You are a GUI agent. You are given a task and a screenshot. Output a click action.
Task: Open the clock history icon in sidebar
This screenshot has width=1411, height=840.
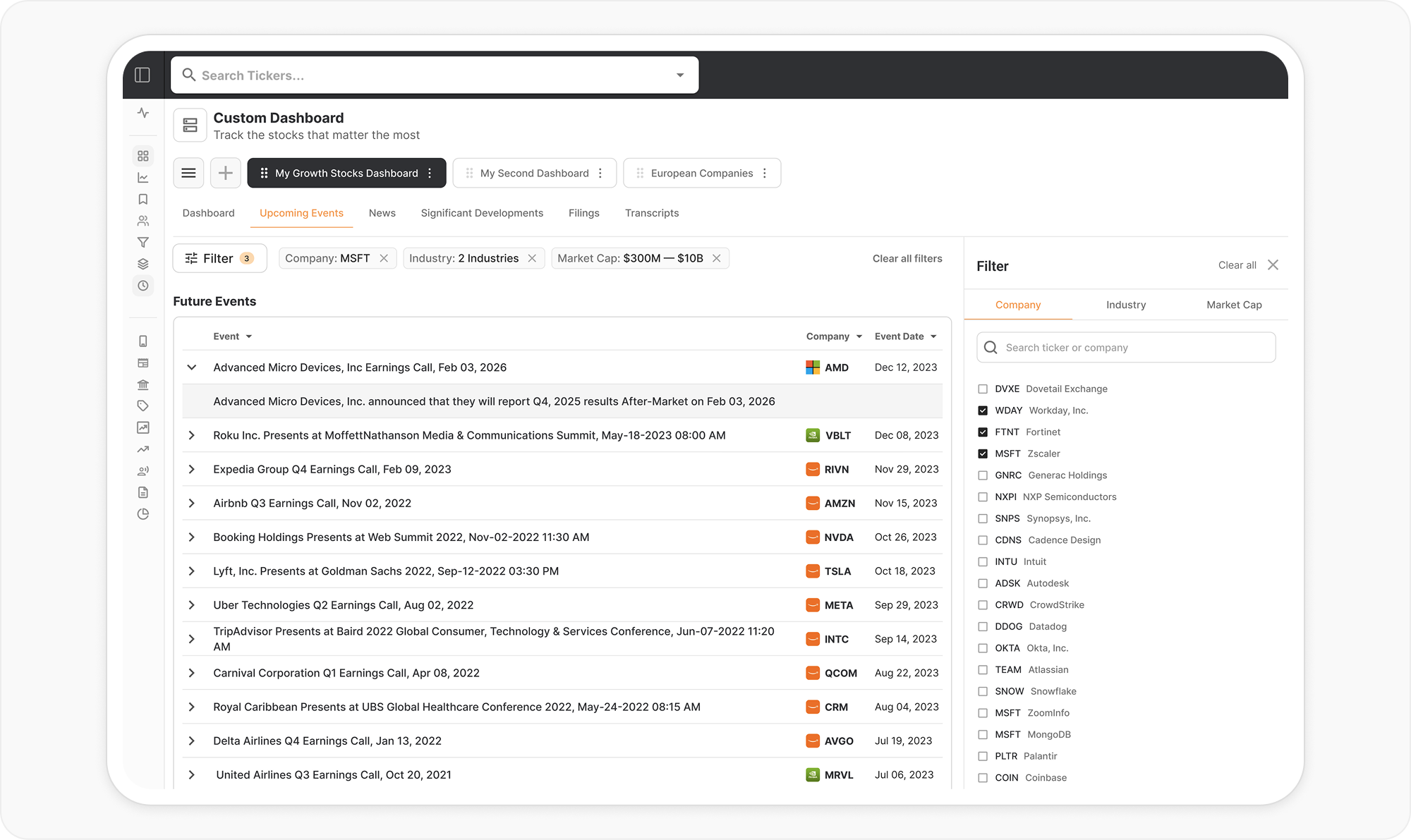(143, 286)
